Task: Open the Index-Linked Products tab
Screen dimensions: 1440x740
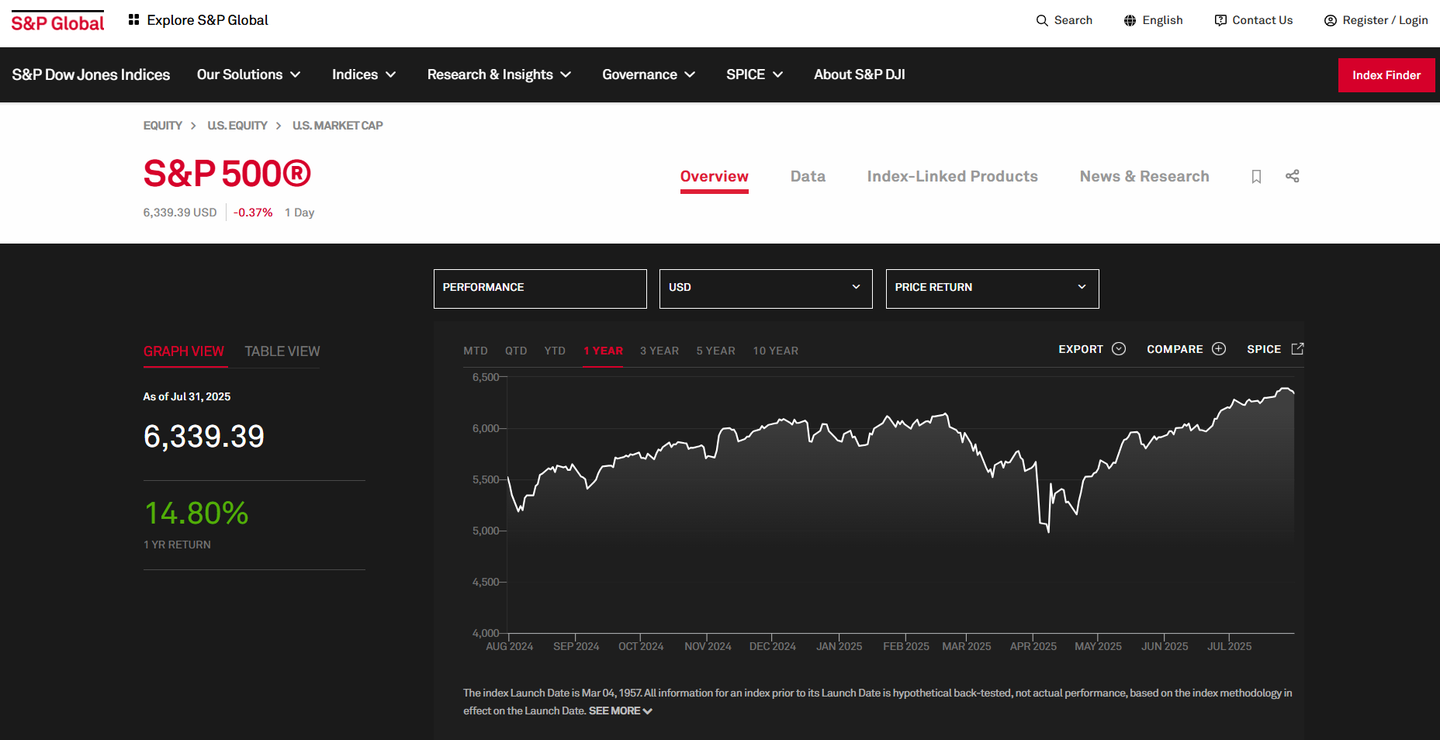Action: coord(952,176)
